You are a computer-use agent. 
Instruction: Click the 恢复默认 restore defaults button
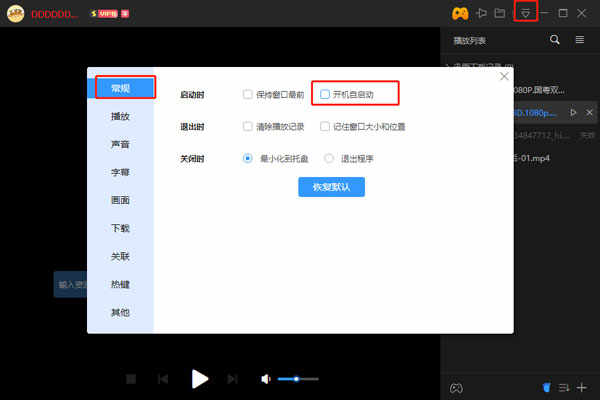click(x=331, y=187)
